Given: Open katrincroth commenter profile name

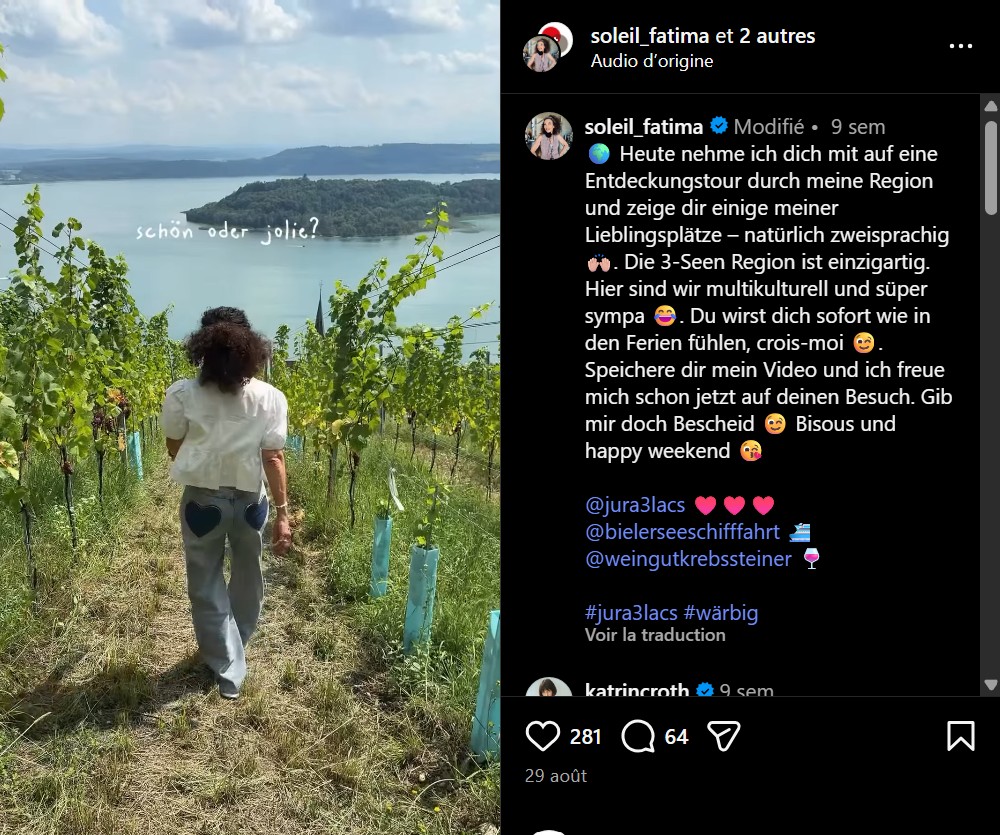Looking at the screenshot, I should [636, 689].
